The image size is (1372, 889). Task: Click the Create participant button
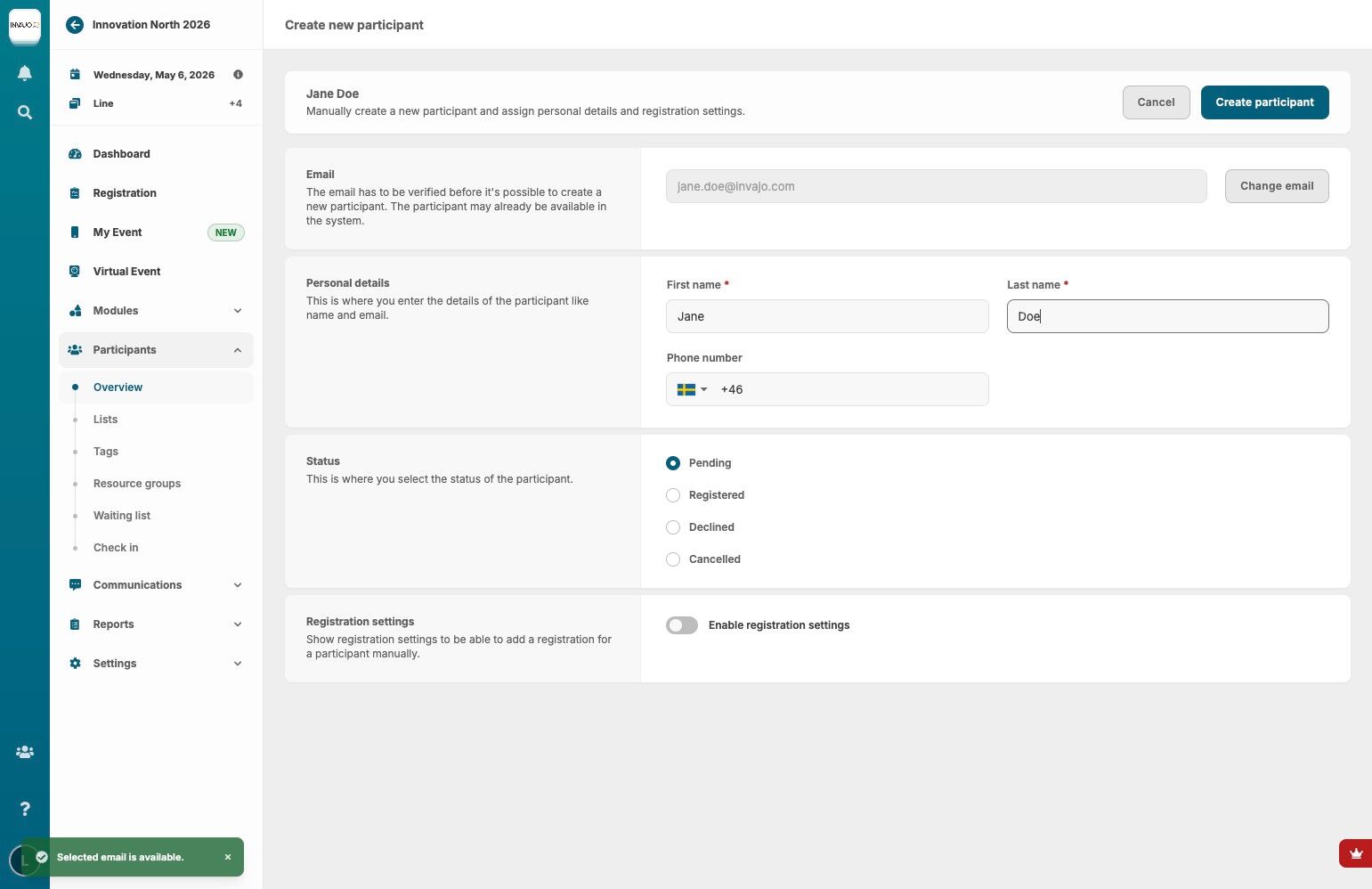tap(1264, 102)
